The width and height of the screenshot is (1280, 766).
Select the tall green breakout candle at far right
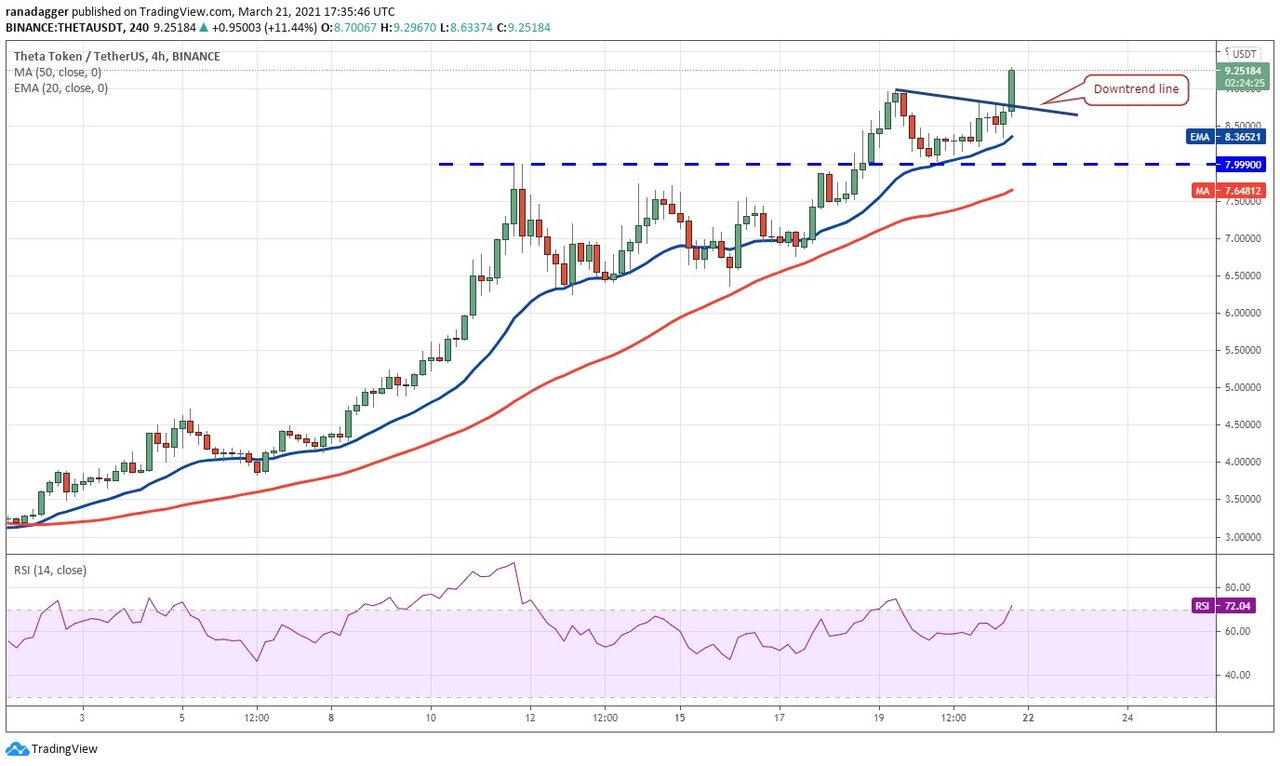(x=1012, y=90)
